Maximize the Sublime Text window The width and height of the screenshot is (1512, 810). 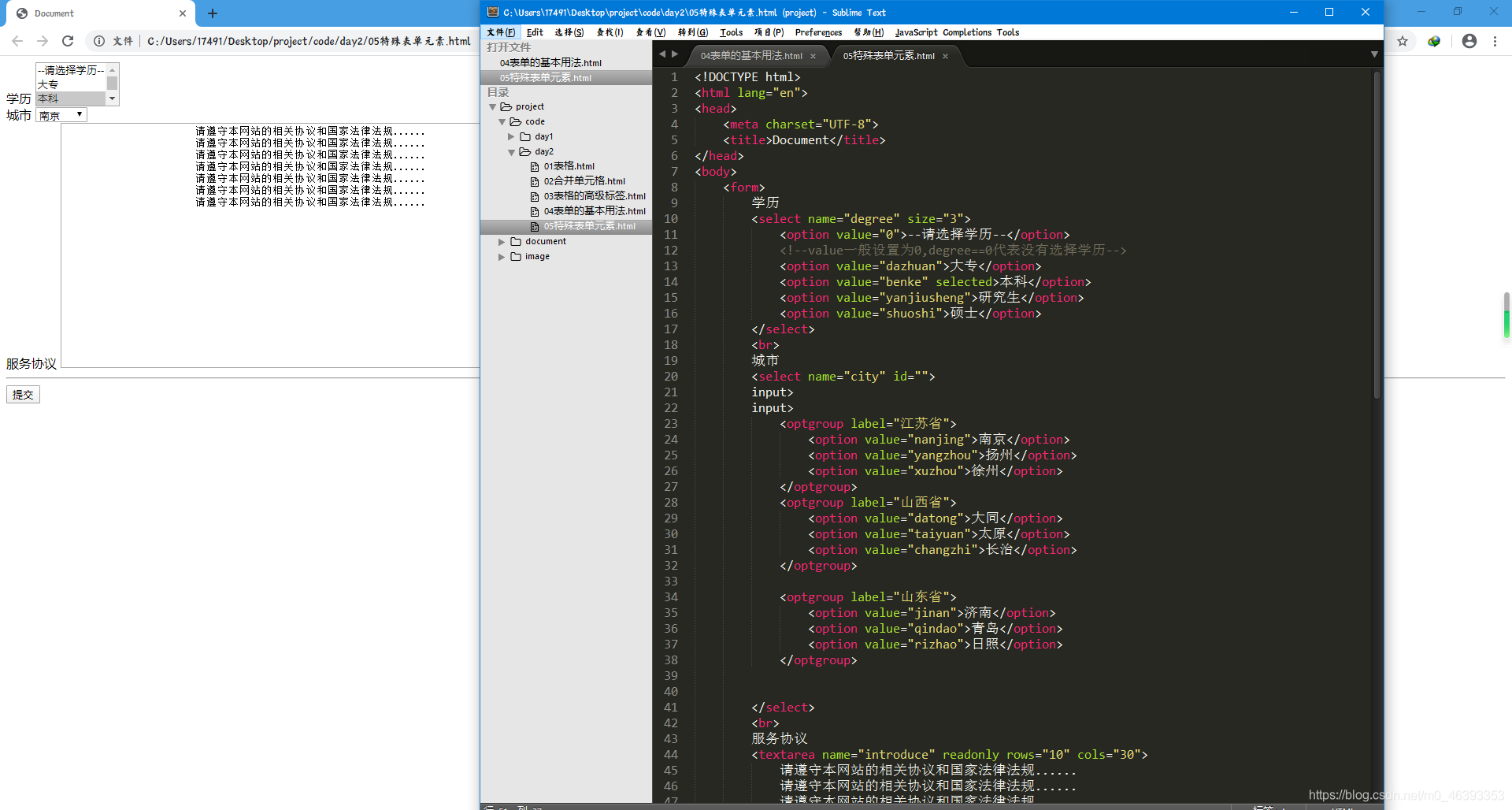point(1329,12)
